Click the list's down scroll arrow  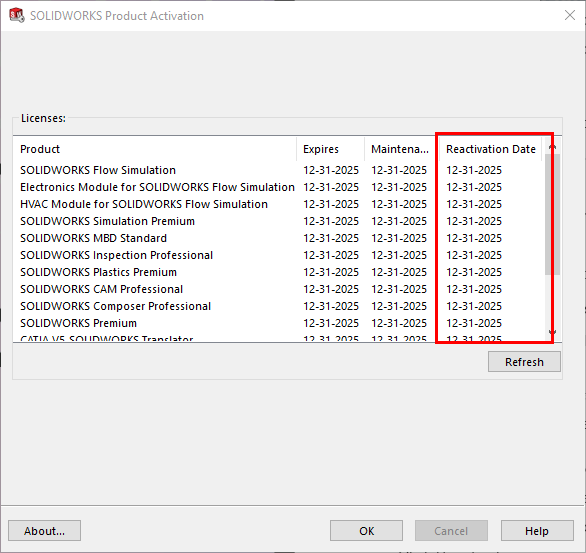[x=552, y=332]
